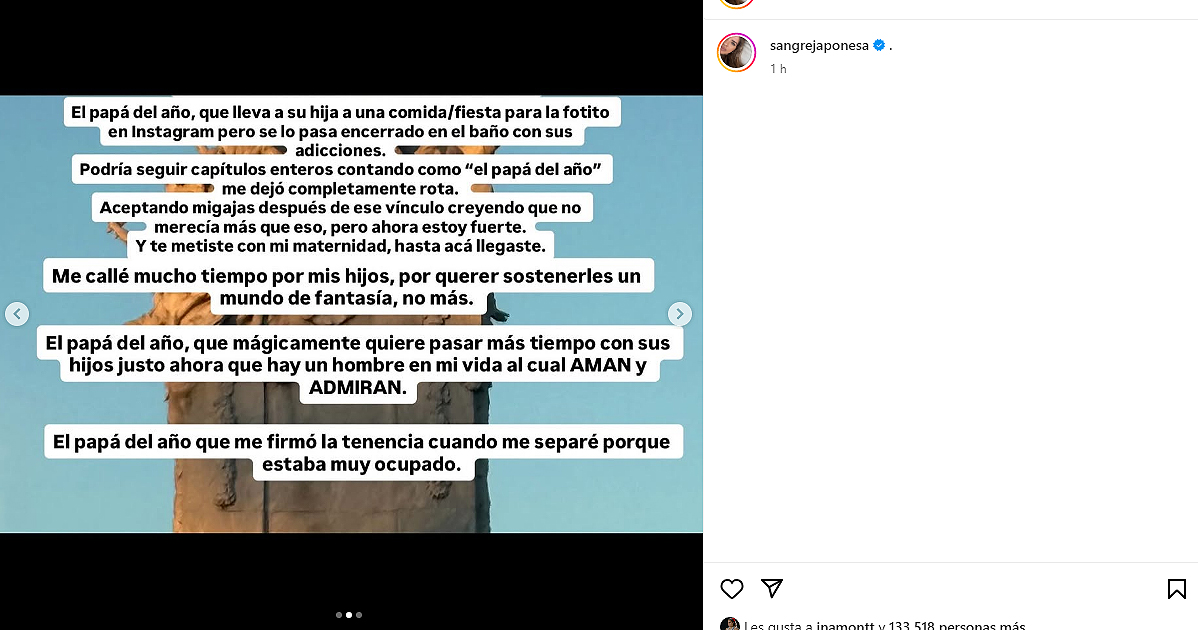Click the 'AMAN y ADMIRAN' text paragraph
Image resolution: width=1198 pixels, height=630 pixels.
359,365
